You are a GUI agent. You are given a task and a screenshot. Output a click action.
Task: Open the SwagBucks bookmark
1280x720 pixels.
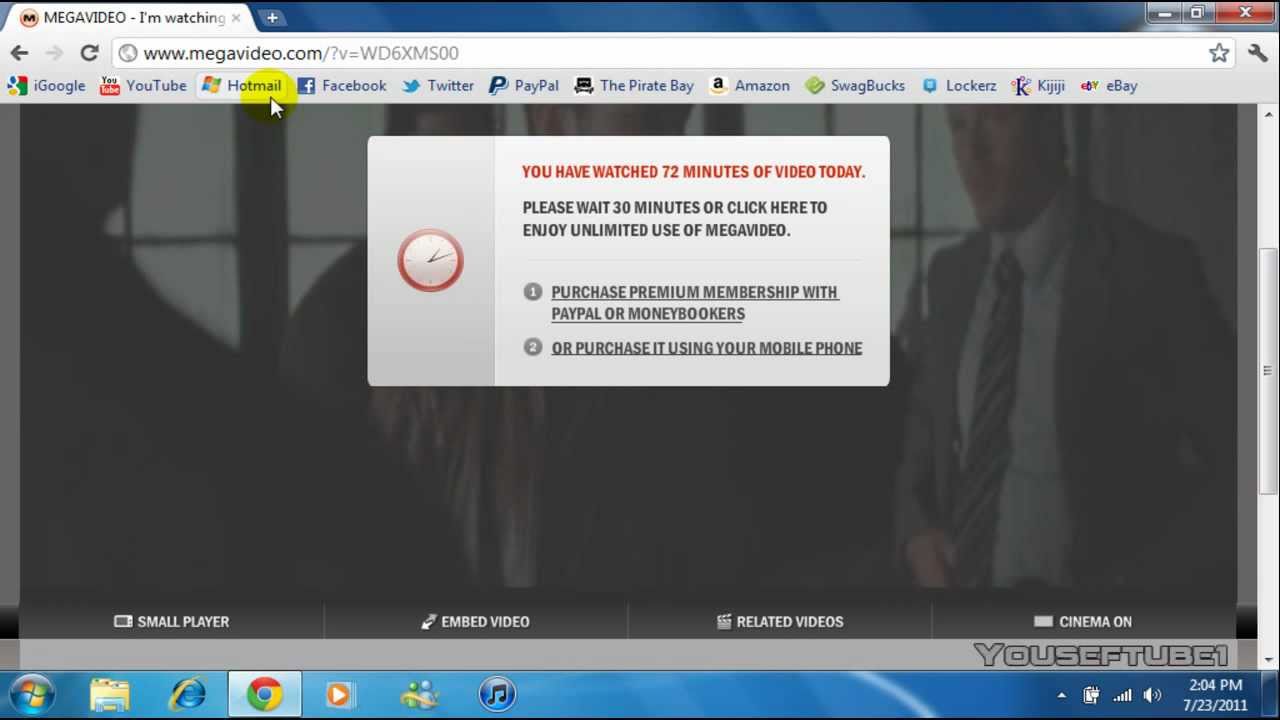(855, 86)
